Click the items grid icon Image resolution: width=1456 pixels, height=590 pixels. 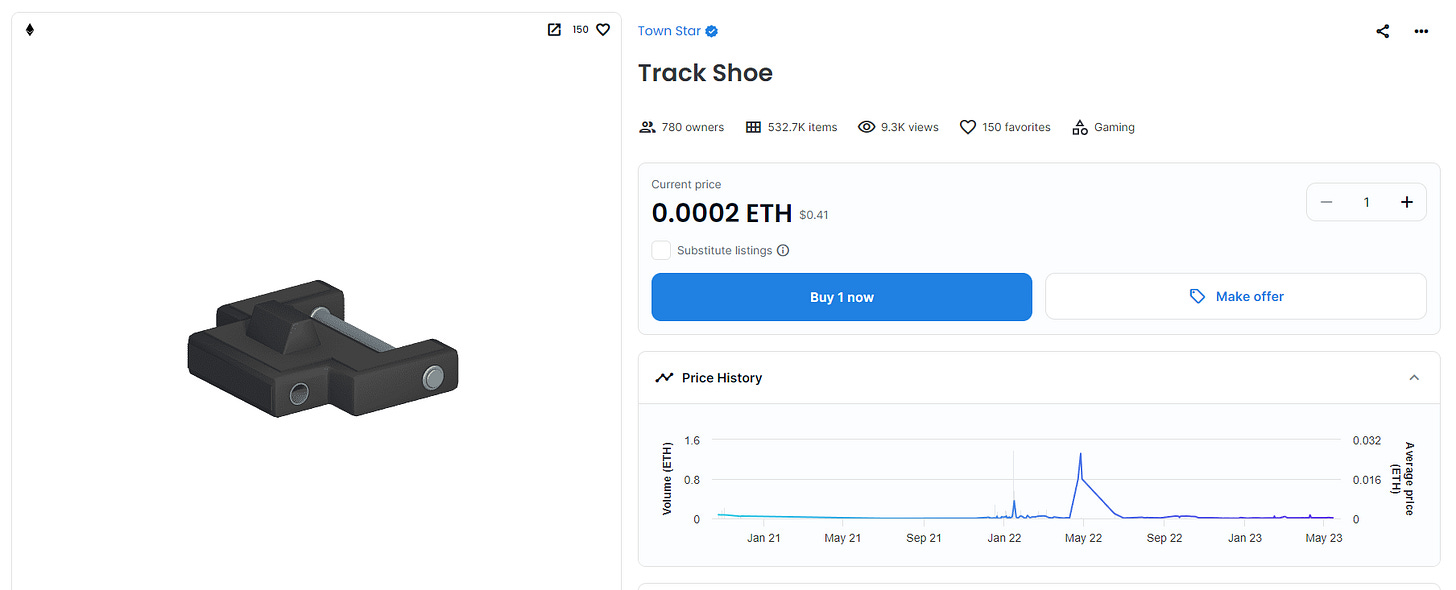point(754,127)
